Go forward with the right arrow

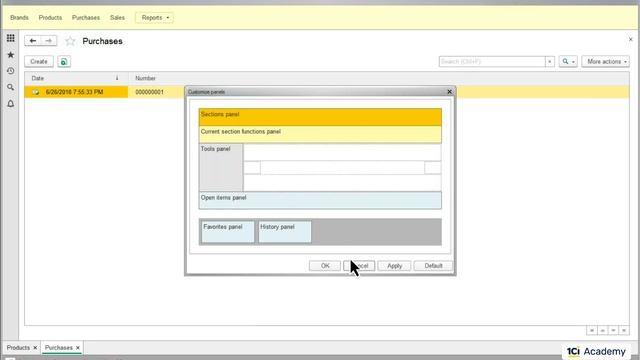coord(49,41)
